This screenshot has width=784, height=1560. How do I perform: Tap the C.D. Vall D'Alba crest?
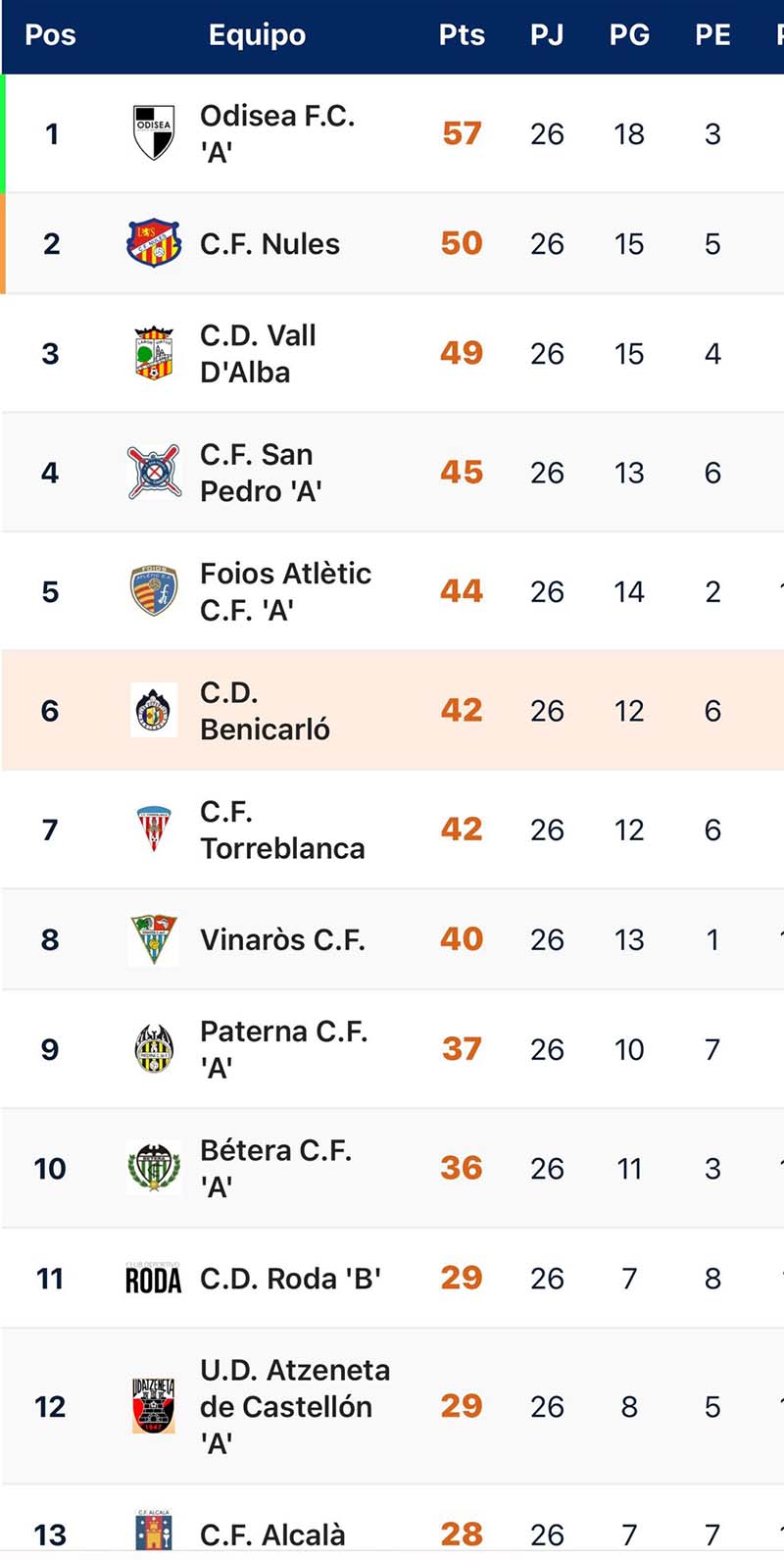[x=154, y=353]
